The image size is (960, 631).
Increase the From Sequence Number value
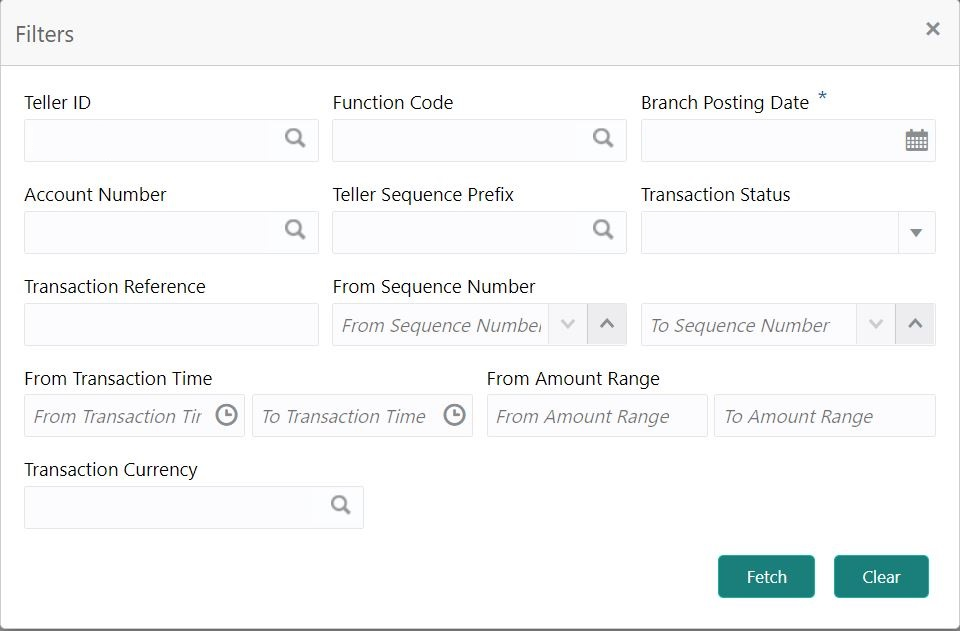pyautogui.click(x=606, y=325)
